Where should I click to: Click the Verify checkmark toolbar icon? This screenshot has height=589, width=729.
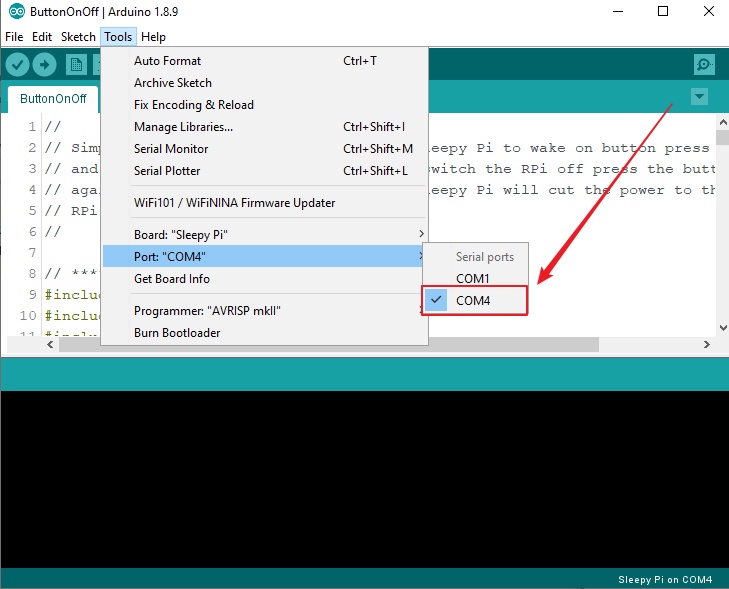point(17,65)
